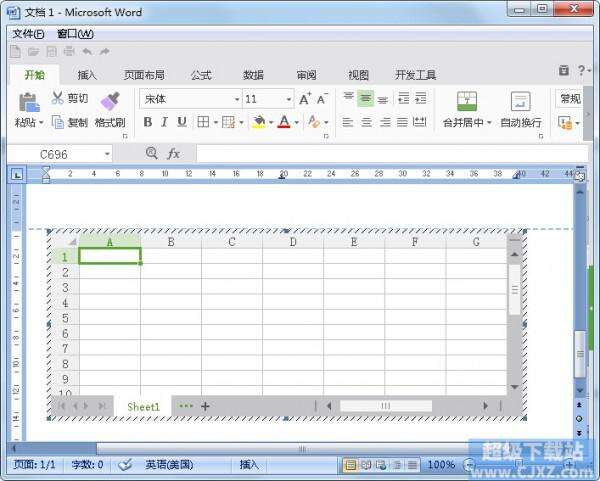Open the cell borders icon
The height and width of the screenshot is (481, 600).
point(203,122)
